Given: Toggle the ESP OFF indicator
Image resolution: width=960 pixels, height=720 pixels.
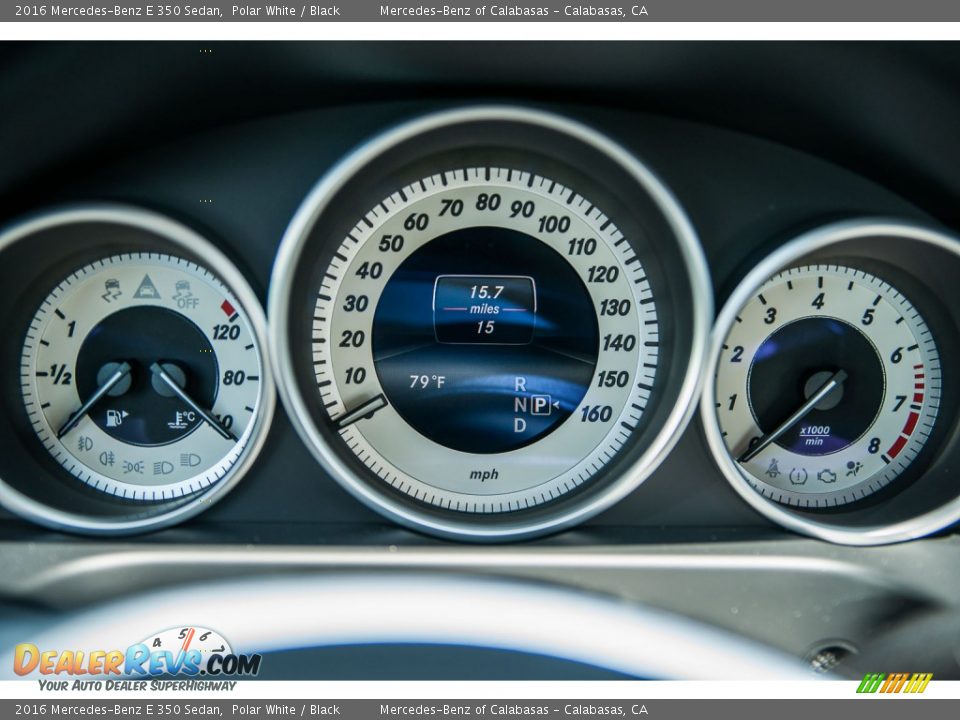Looking at the screenshot, I should coord(184,292).
